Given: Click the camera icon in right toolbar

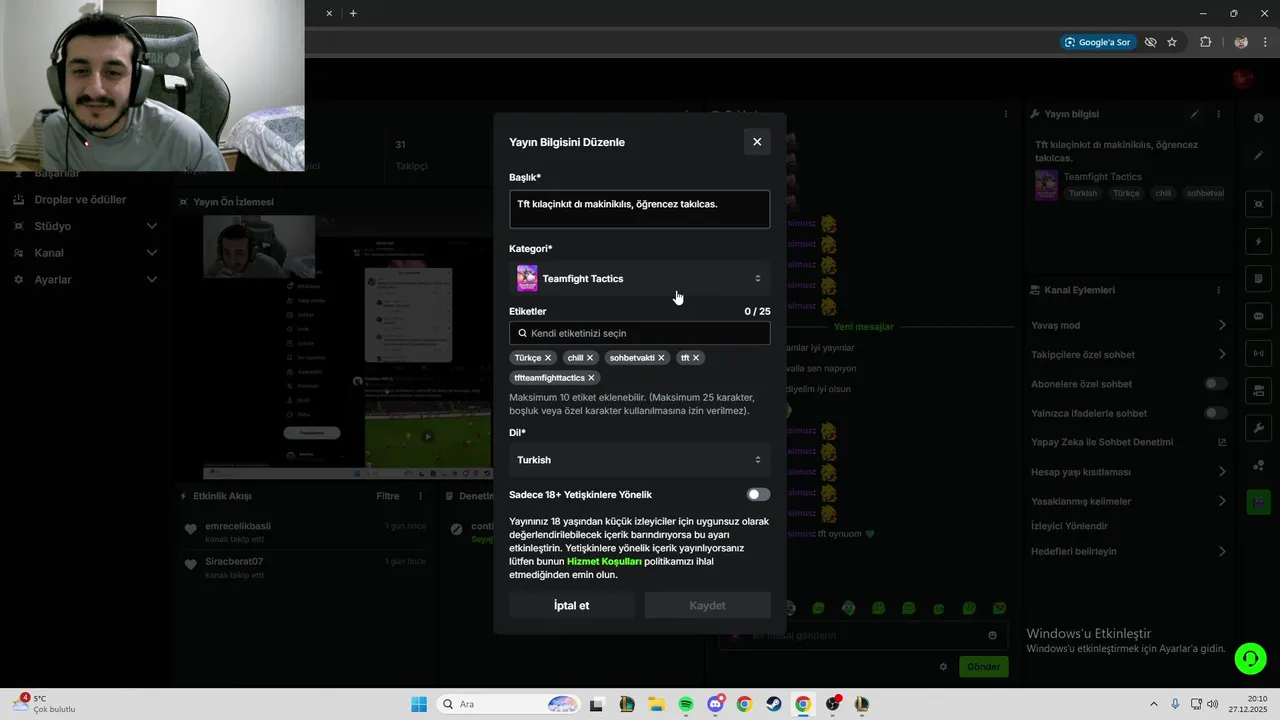Looking at the screenshot, I should pos(1258,390).
